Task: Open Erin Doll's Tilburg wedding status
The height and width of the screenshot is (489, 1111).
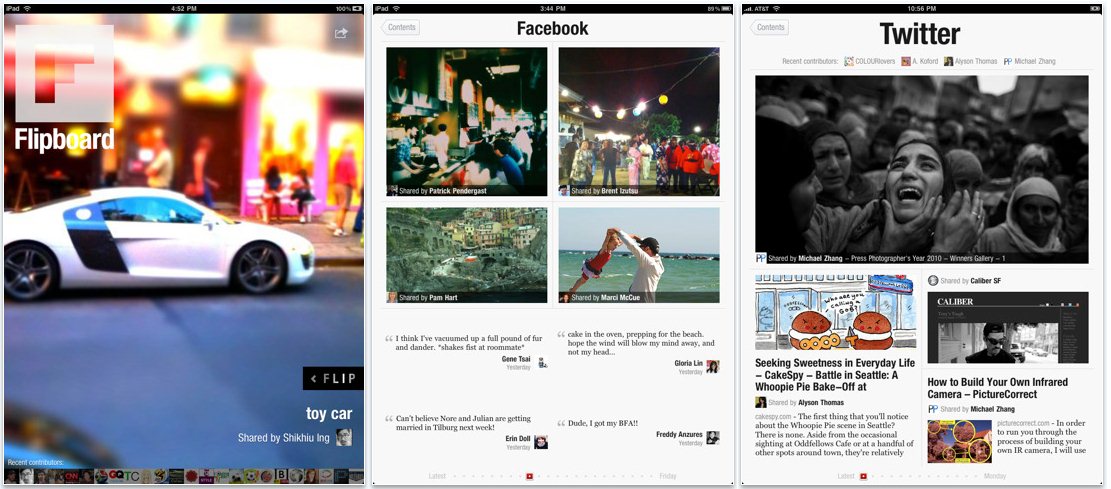Action: tap(463, 423)
